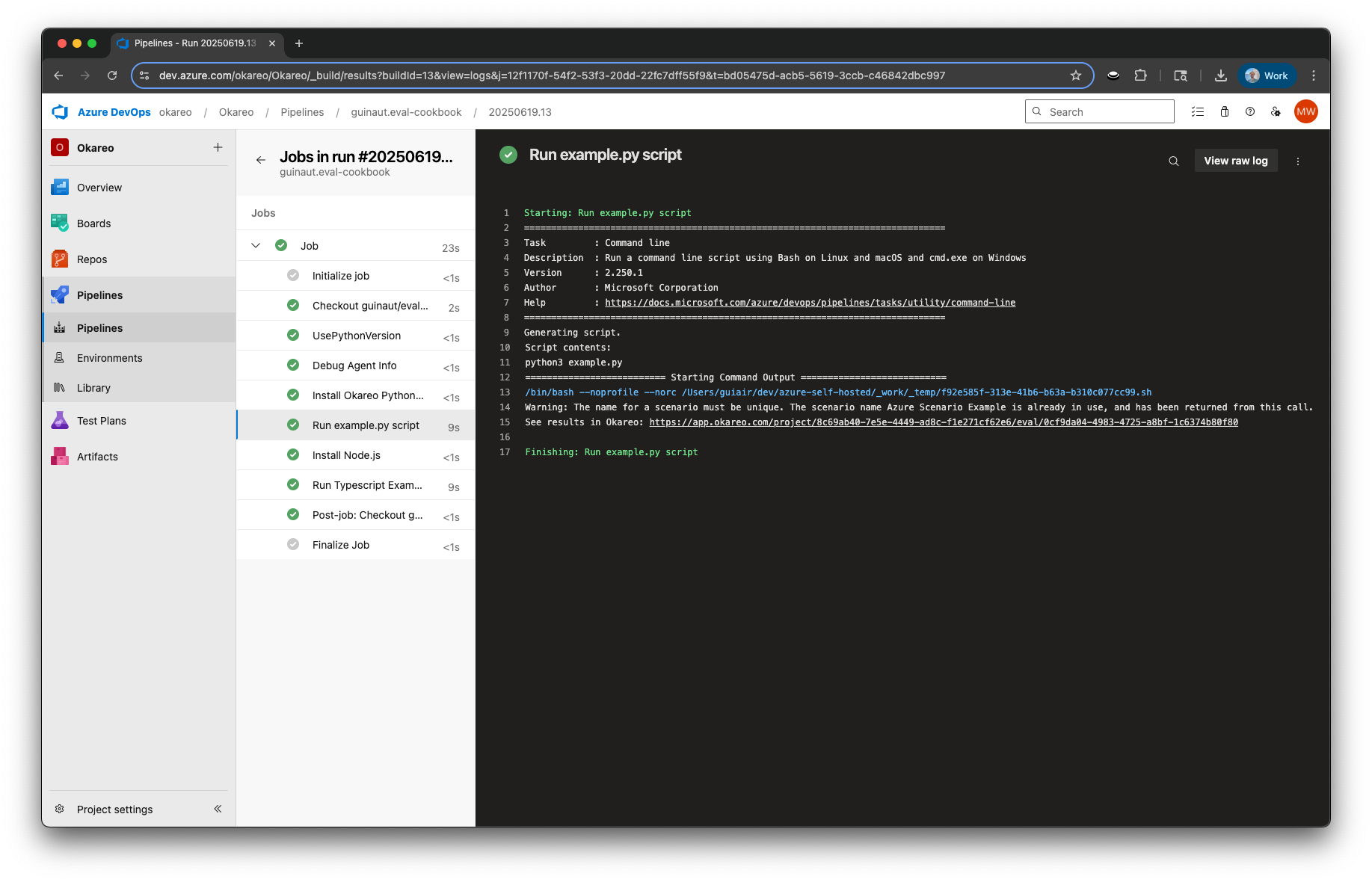
Task: Select the Initialize job step
Action: [356, 276]
